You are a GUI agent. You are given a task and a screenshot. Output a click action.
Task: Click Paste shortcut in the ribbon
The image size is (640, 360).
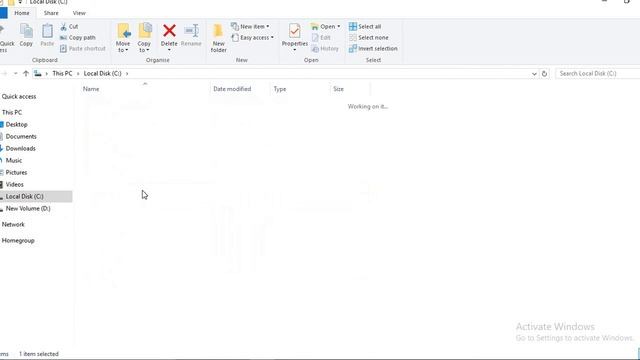[83, 49]
